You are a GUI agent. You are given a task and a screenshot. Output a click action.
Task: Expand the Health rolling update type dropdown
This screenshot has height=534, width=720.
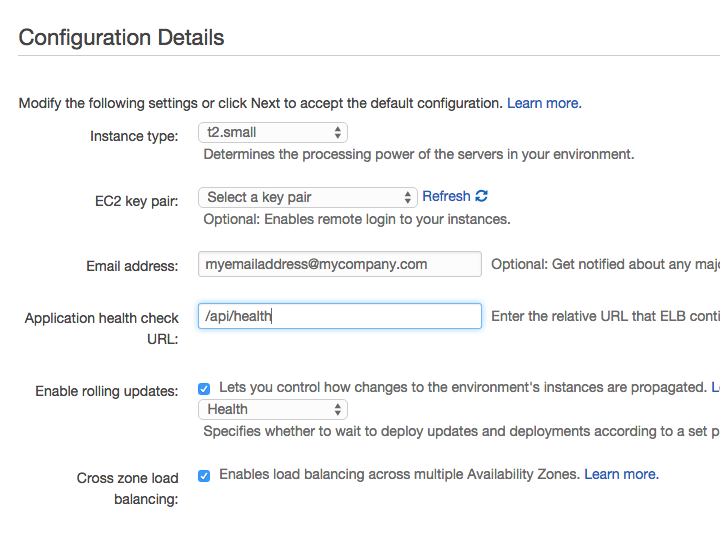click(x=273, y=410)
